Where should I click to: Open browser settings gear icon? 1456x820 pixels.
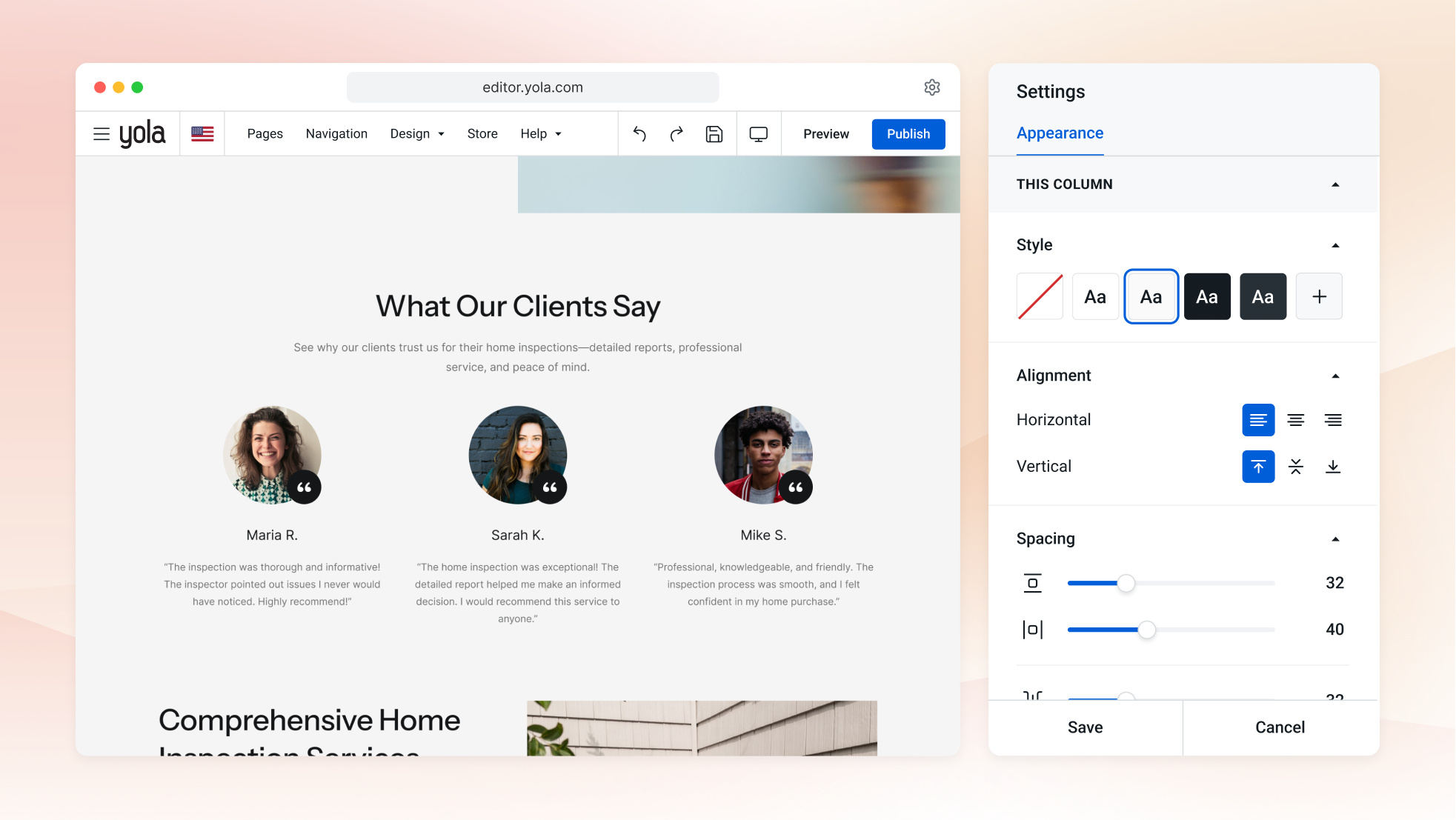click(932, 87)
